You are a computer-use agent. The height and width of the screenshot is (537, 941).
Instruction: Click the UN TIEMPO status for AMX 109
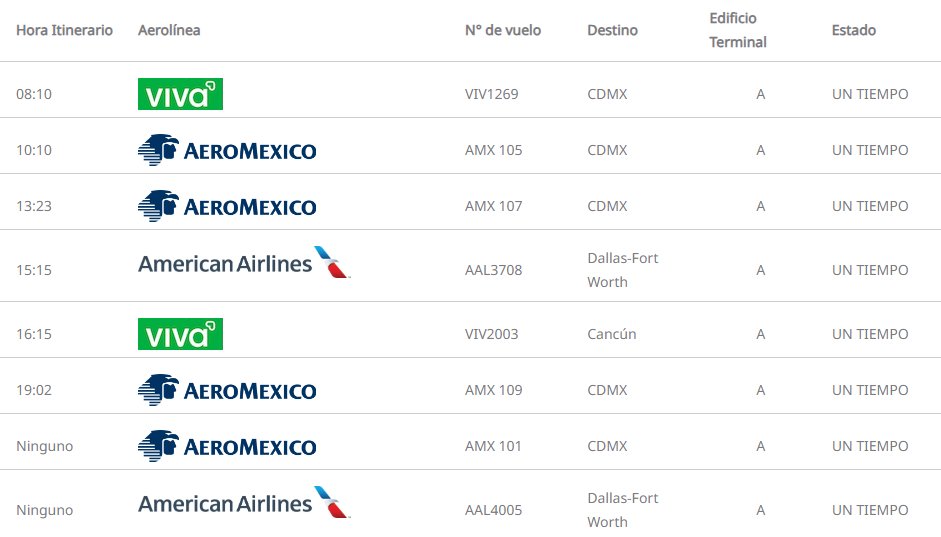870,390
